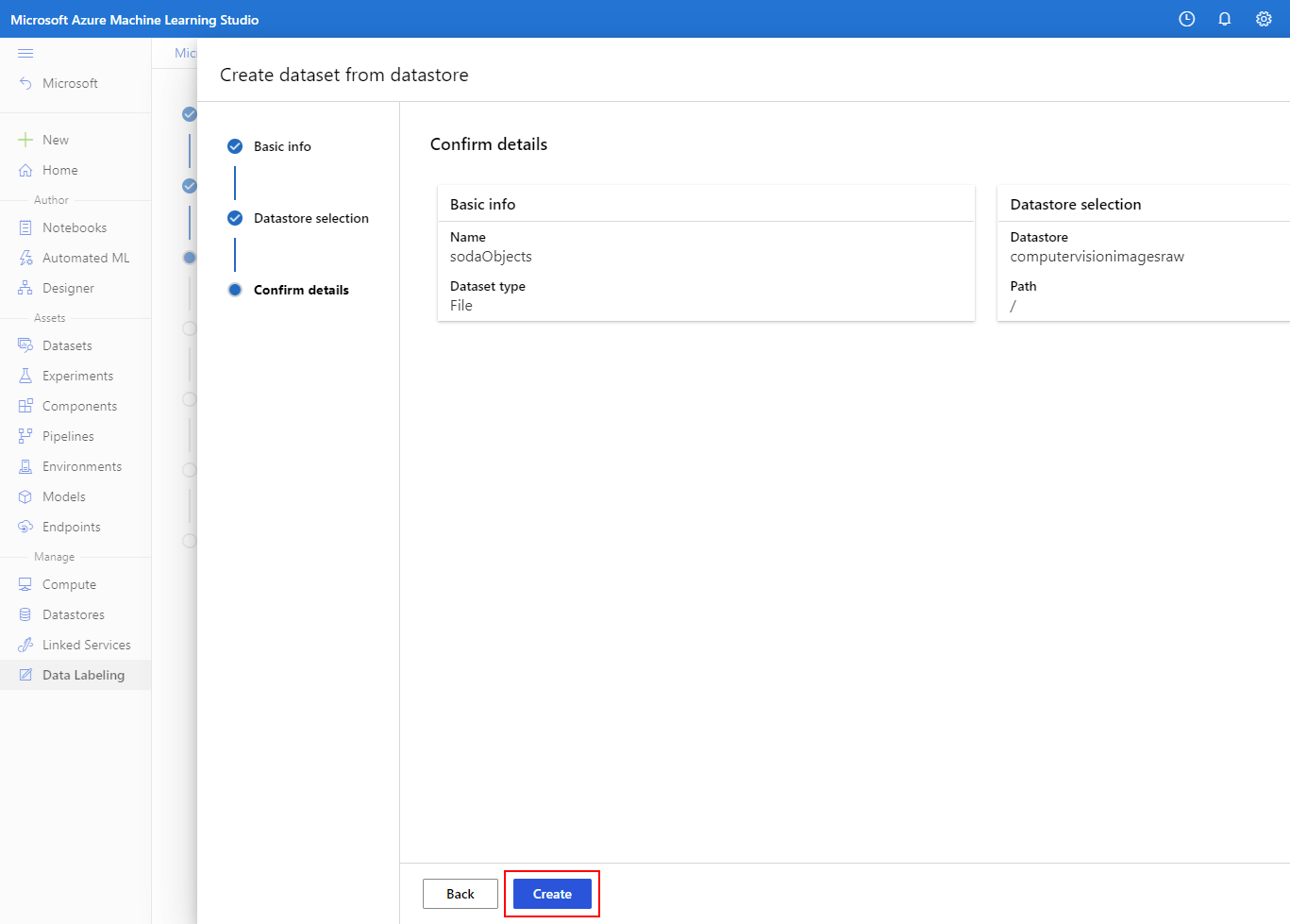Click the Microsoft workspace link in sidebar
Image resolution: width=1290 pixels, height=924 pixels.
(x=70, y=83)
